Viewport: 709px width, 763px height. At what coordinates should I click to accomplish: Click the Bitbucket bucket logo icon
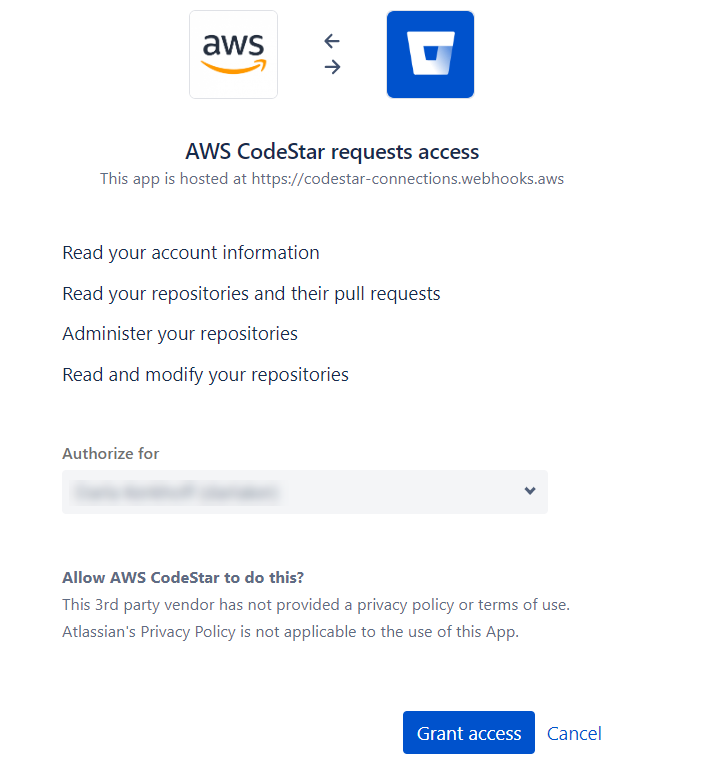tap(430, 54)
